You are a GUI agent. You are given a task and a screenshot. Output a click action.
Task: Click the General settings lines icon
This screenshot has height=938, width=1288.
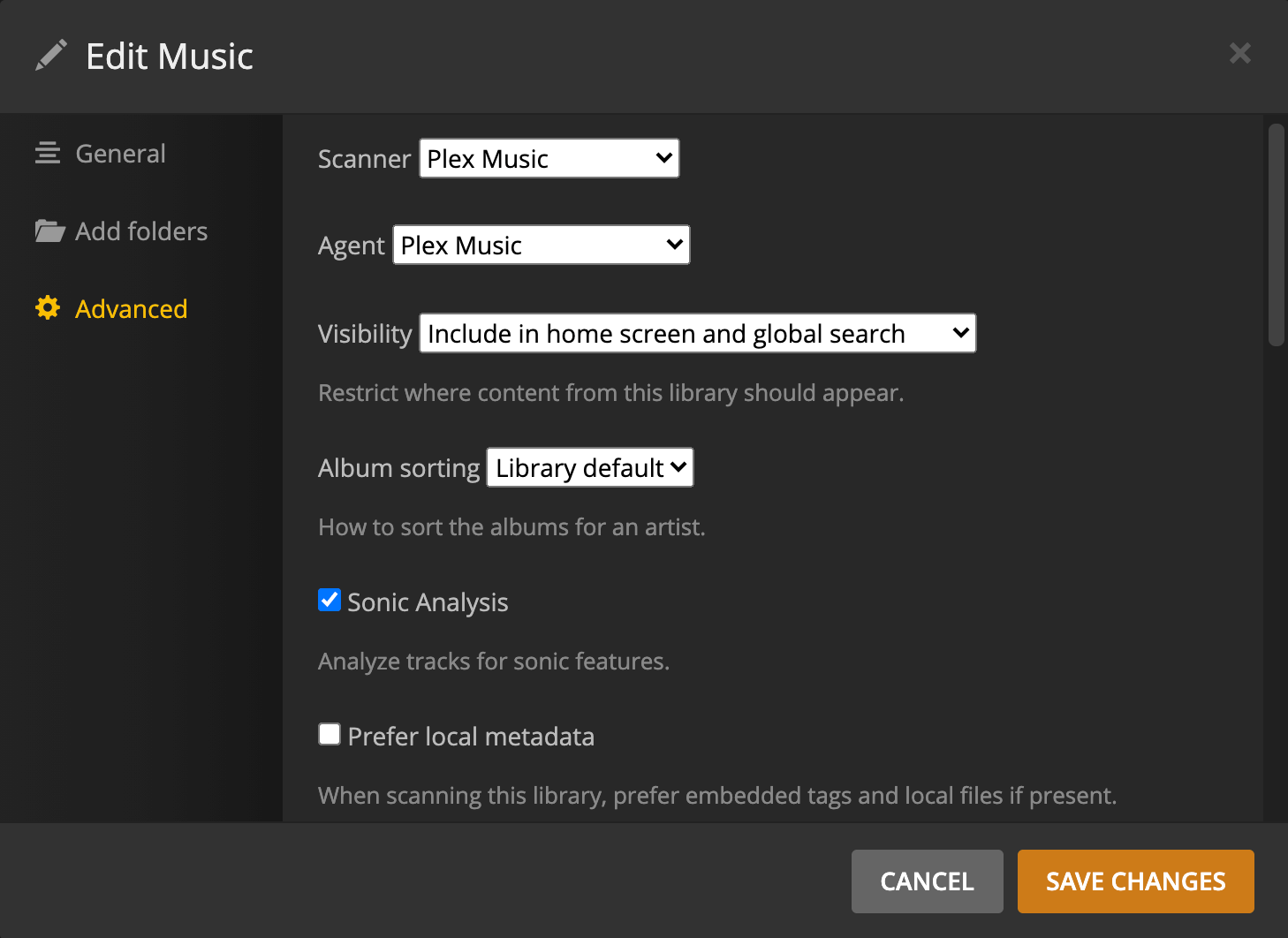click(x=48, y=152)
